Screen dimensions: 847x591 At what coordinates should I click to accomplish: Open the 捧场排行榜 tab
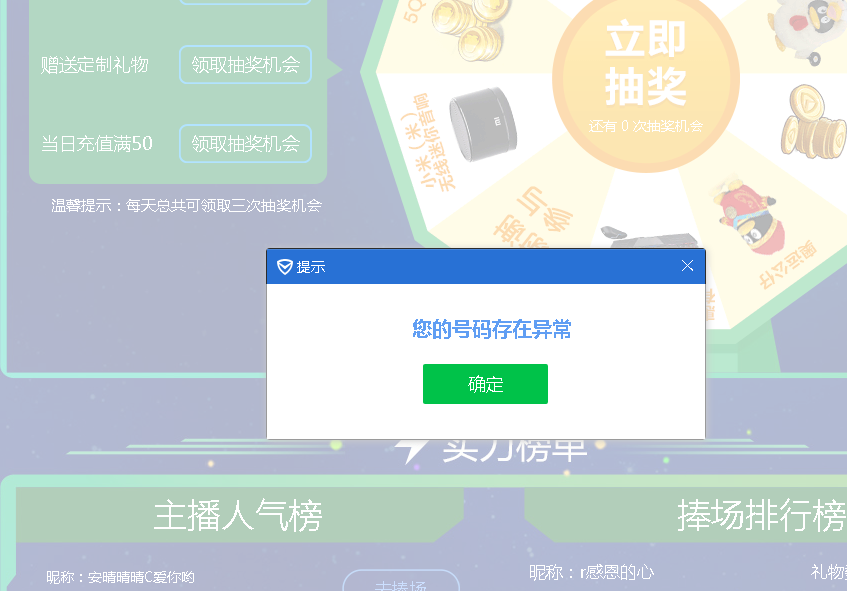[x=761, y=515]
